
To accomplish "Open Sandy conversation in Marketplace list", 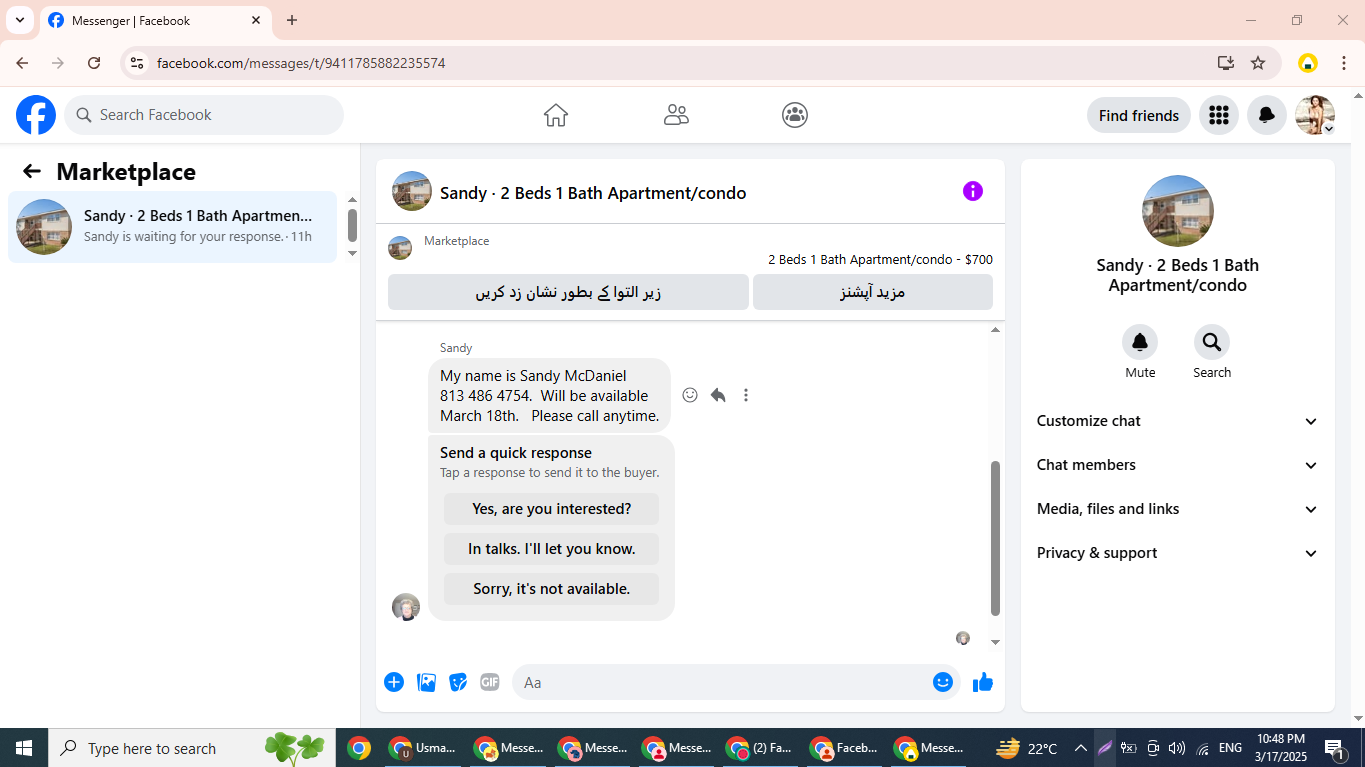I will [x=172, y=227].
